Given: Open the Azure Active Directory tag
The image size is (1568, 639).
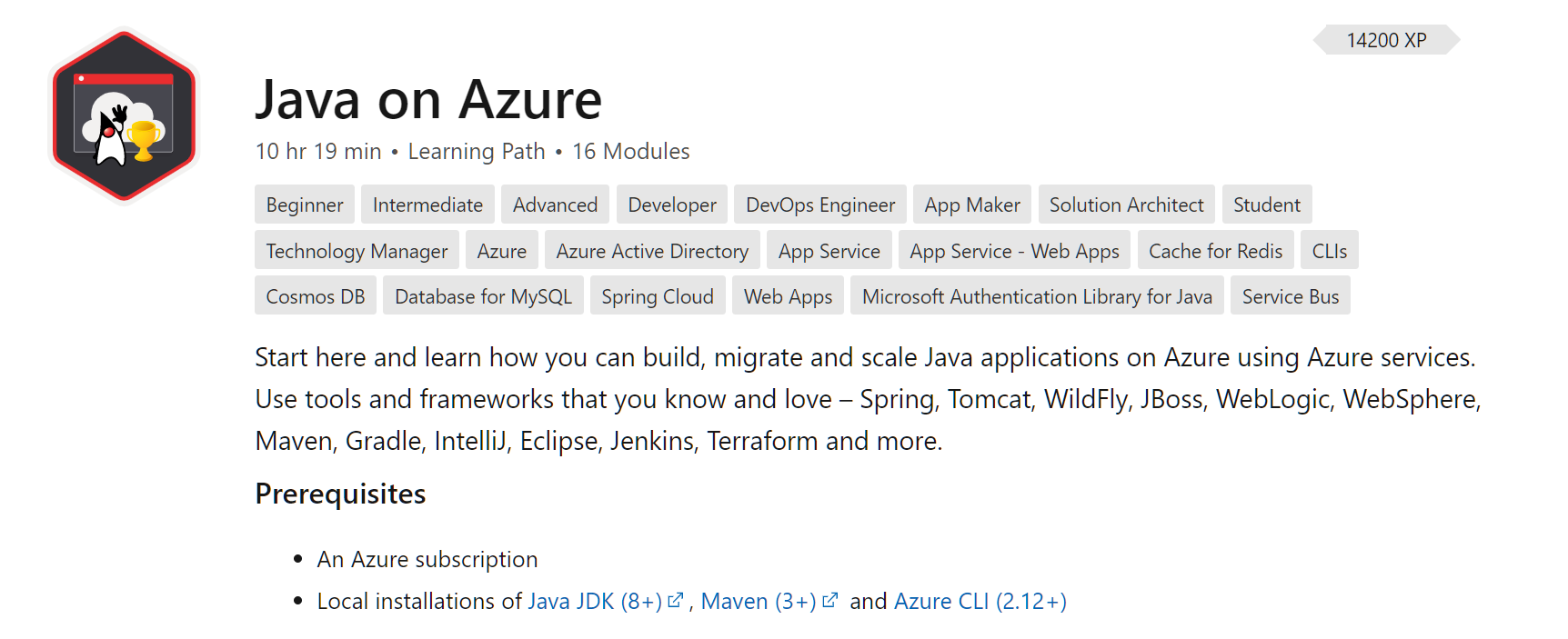Looking at the screenshot, I should [x=652, y=251].
